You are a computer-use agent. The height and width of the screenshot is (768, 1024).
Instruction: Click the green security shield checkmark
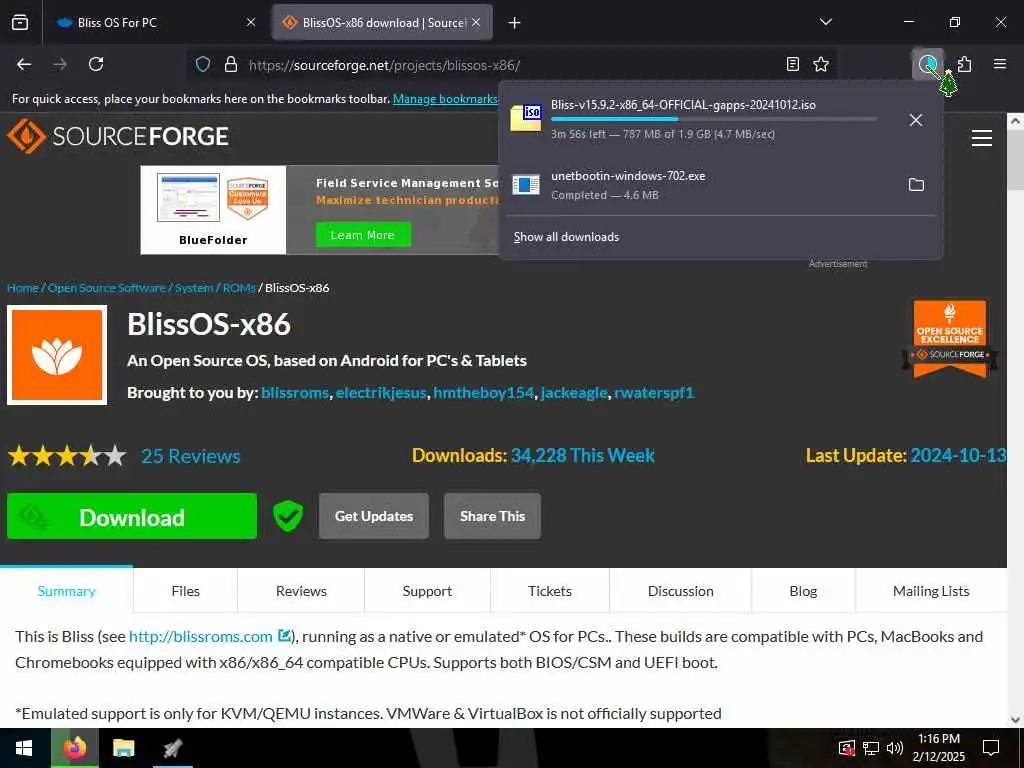click(288, 516)
